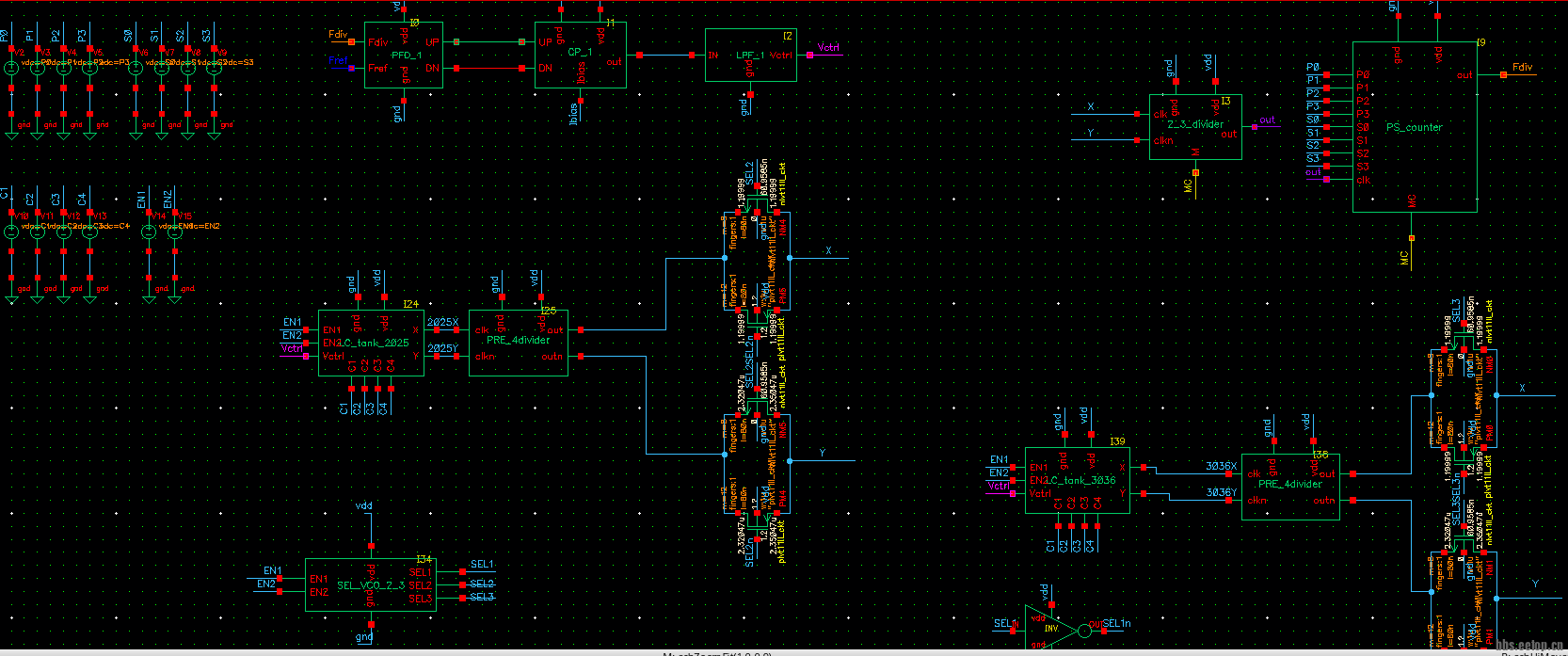Select voltage source V6 under S0
The height and width of the screenshot is (656, 1568).
click(x=136, y=68)
